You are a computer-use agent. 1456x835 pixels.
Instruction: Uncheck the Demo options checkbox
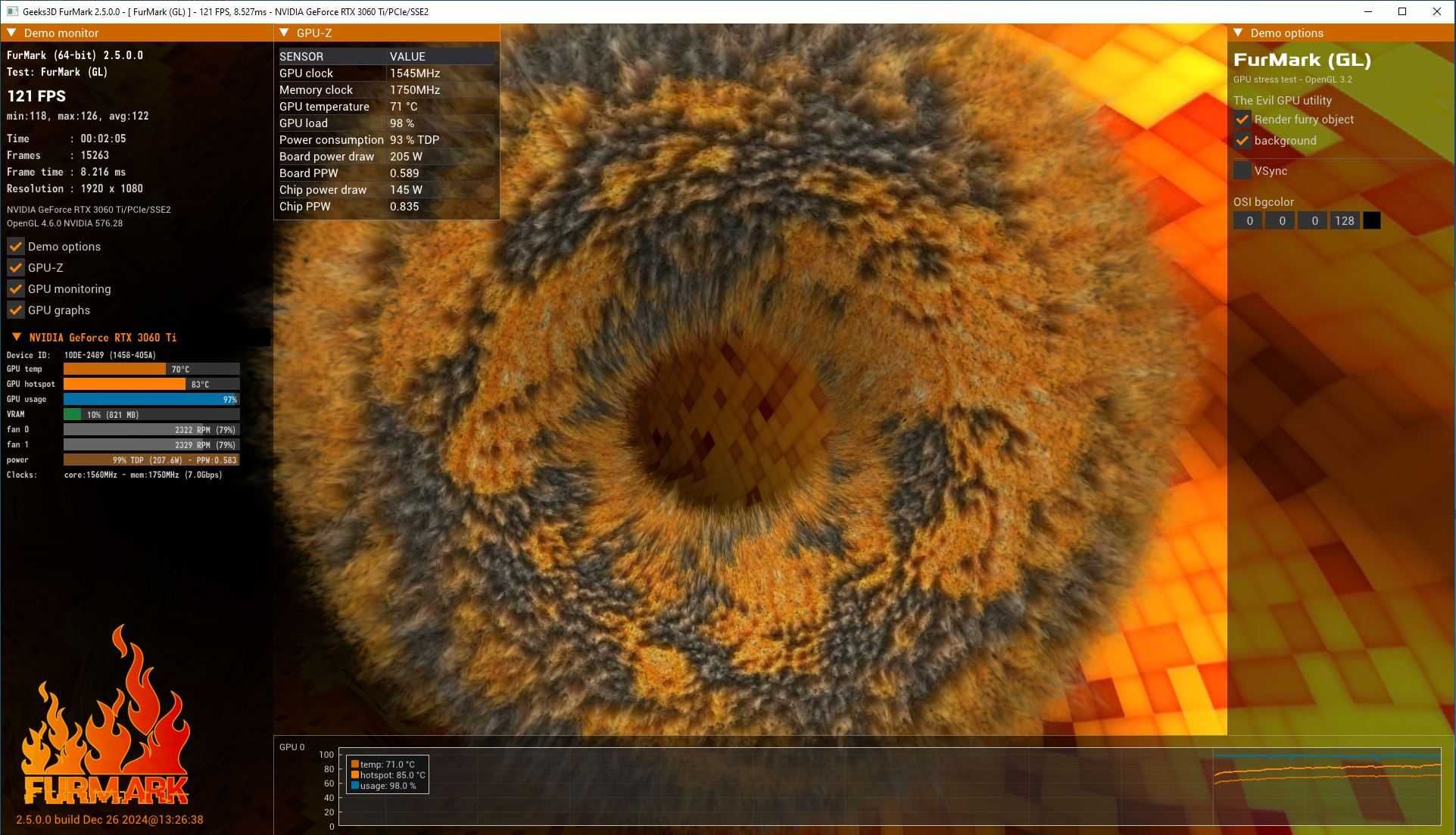coord(15,246)
